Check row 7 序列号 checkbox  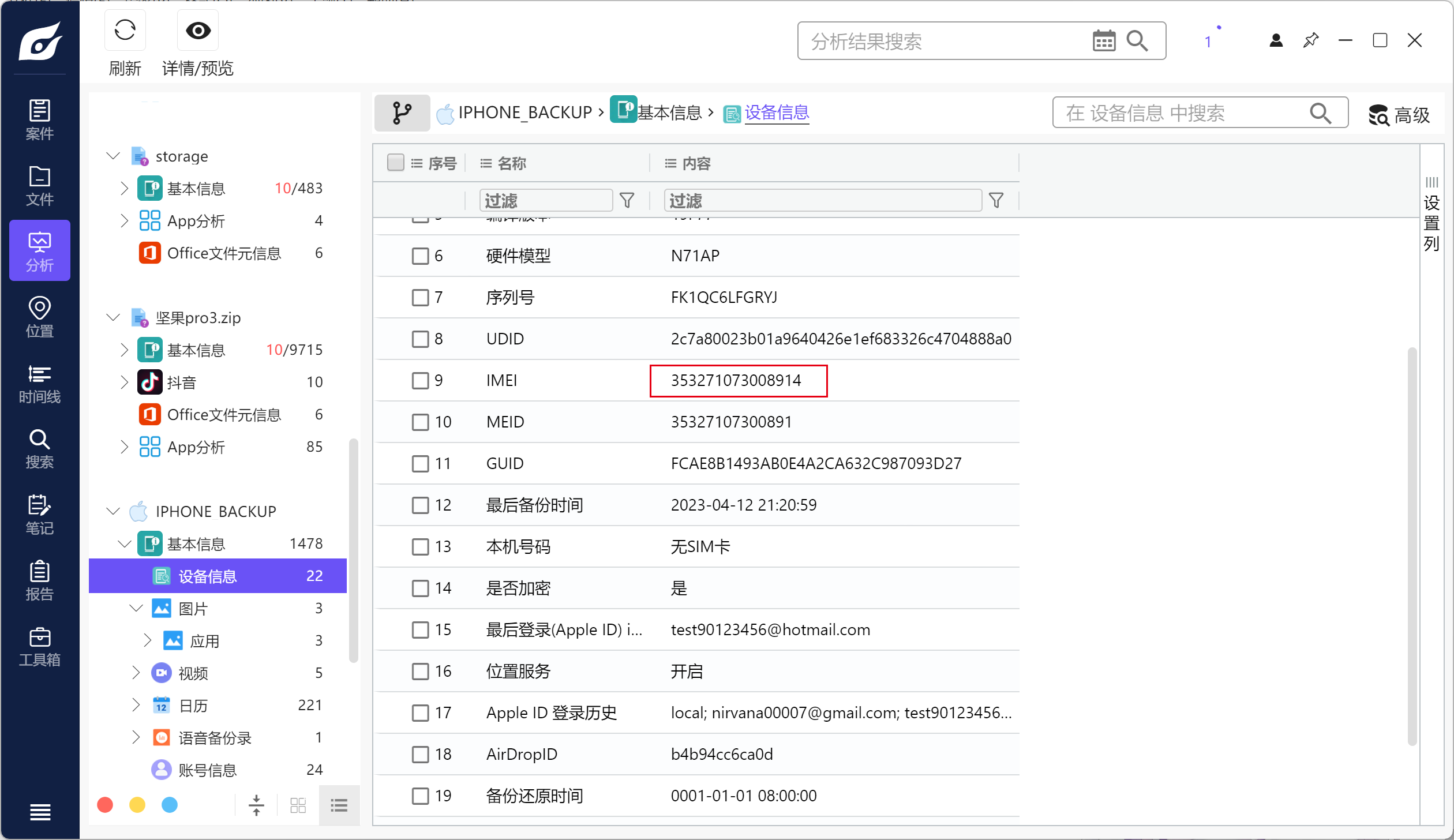420,297
